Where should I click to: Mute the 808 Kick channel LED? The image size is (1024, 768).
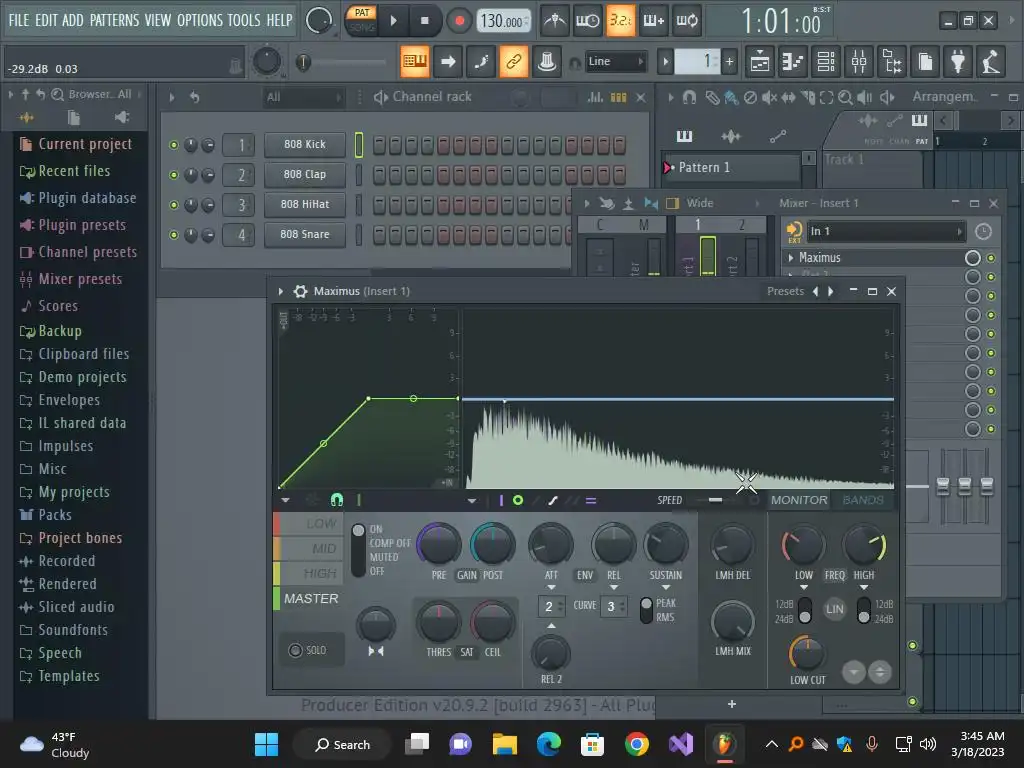pyautogui.click(x=174, y=145)
